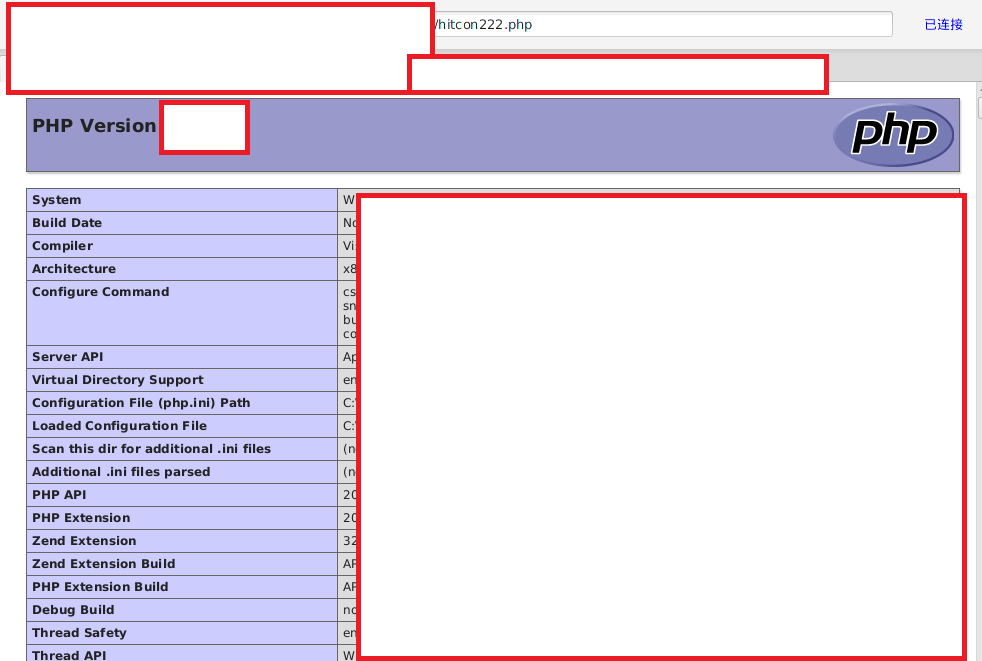Select 'Scan this dir for additional .ini files'
982x661 pixels.
tap(152, 449)
